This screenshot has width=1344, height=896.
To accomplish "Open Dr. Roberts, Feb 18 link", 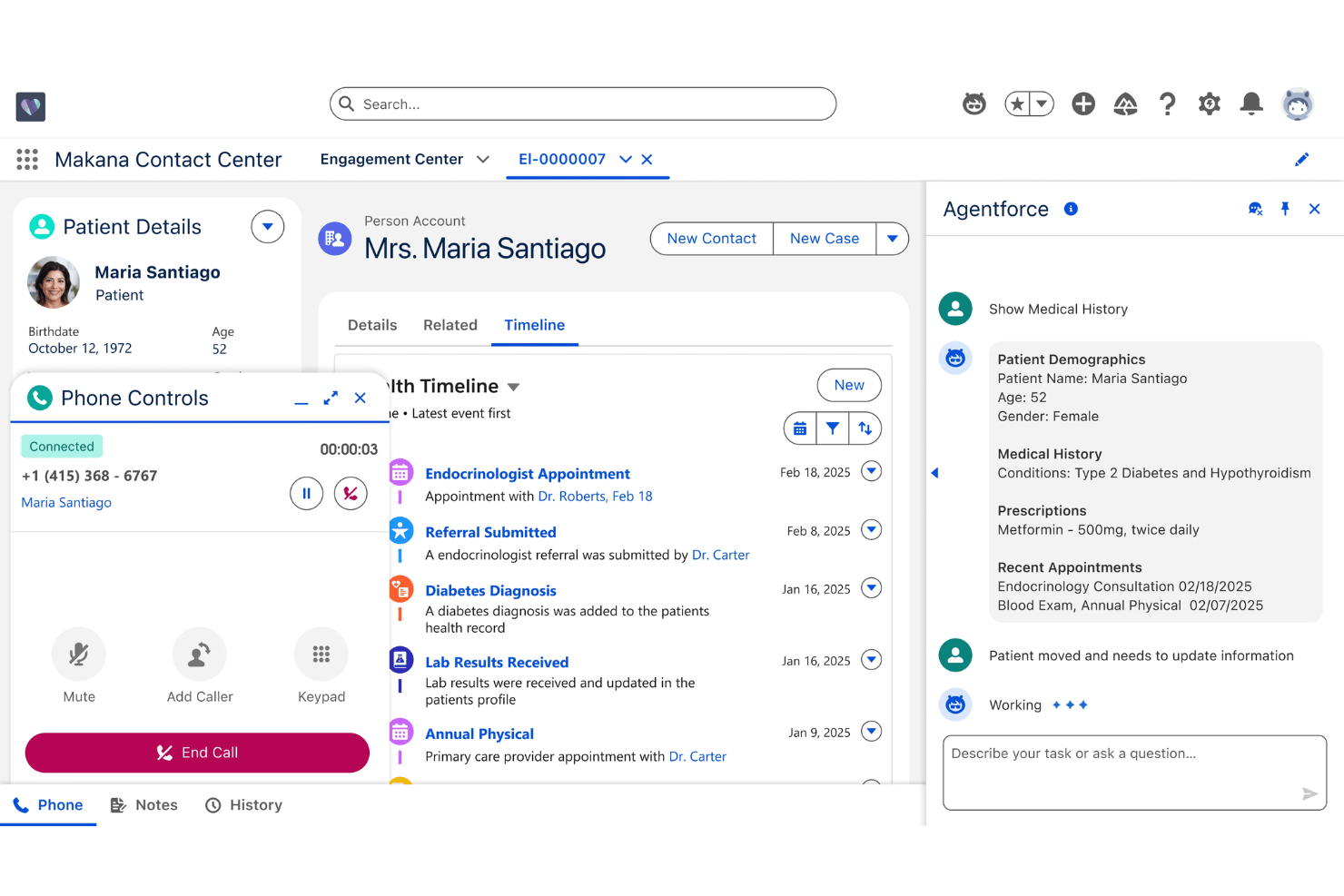I will (596, 497).
